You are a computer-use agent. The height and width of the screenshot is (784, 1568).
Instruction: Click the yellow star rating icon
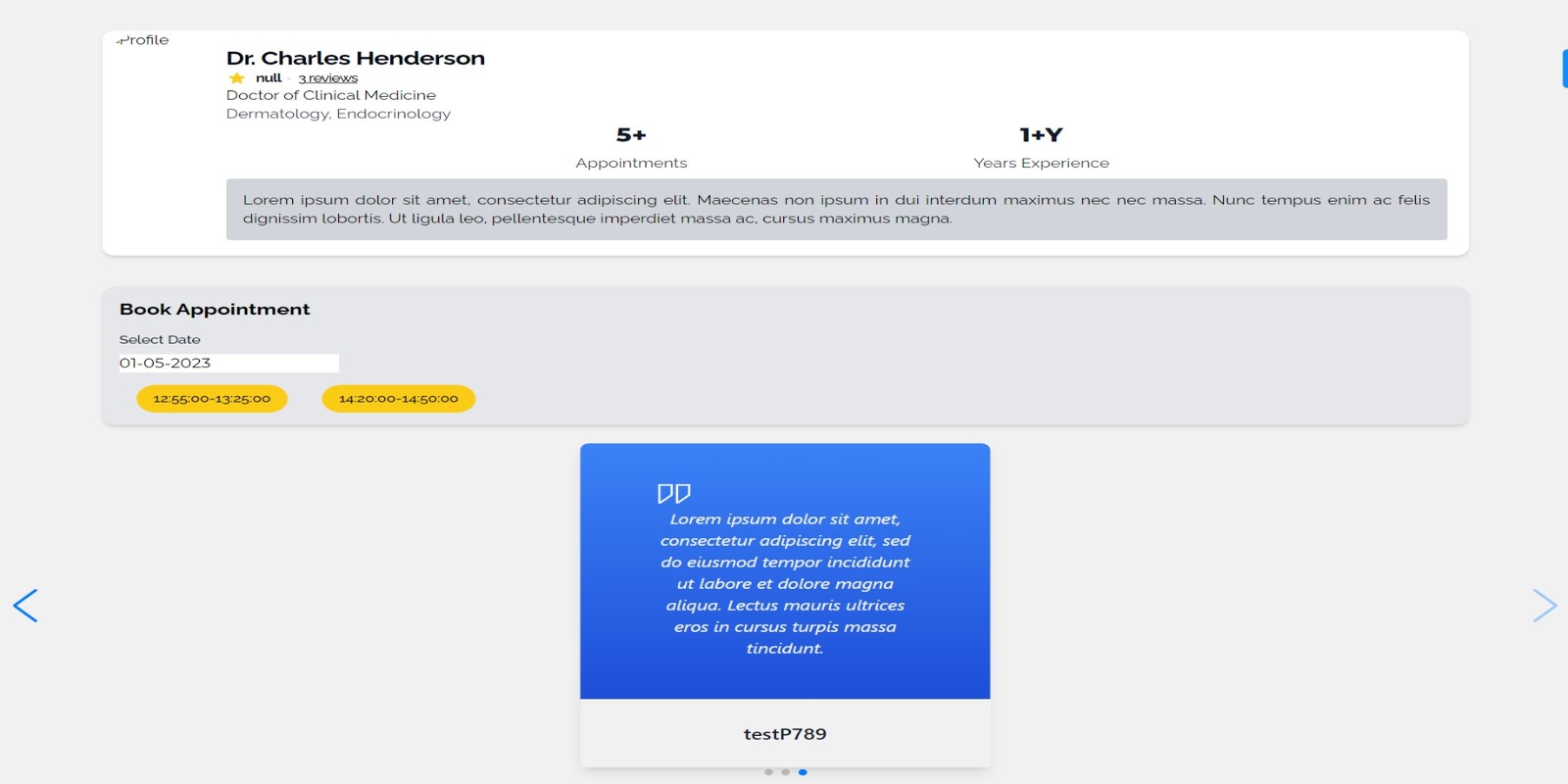point(236,78)
